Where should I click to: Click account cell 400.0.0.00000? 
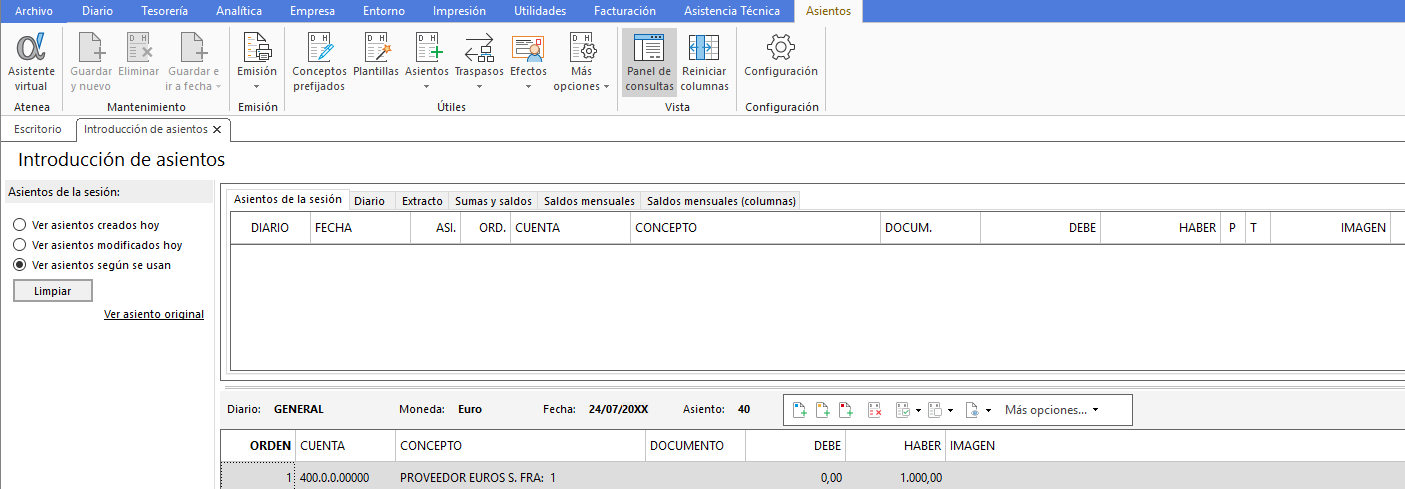345,478
